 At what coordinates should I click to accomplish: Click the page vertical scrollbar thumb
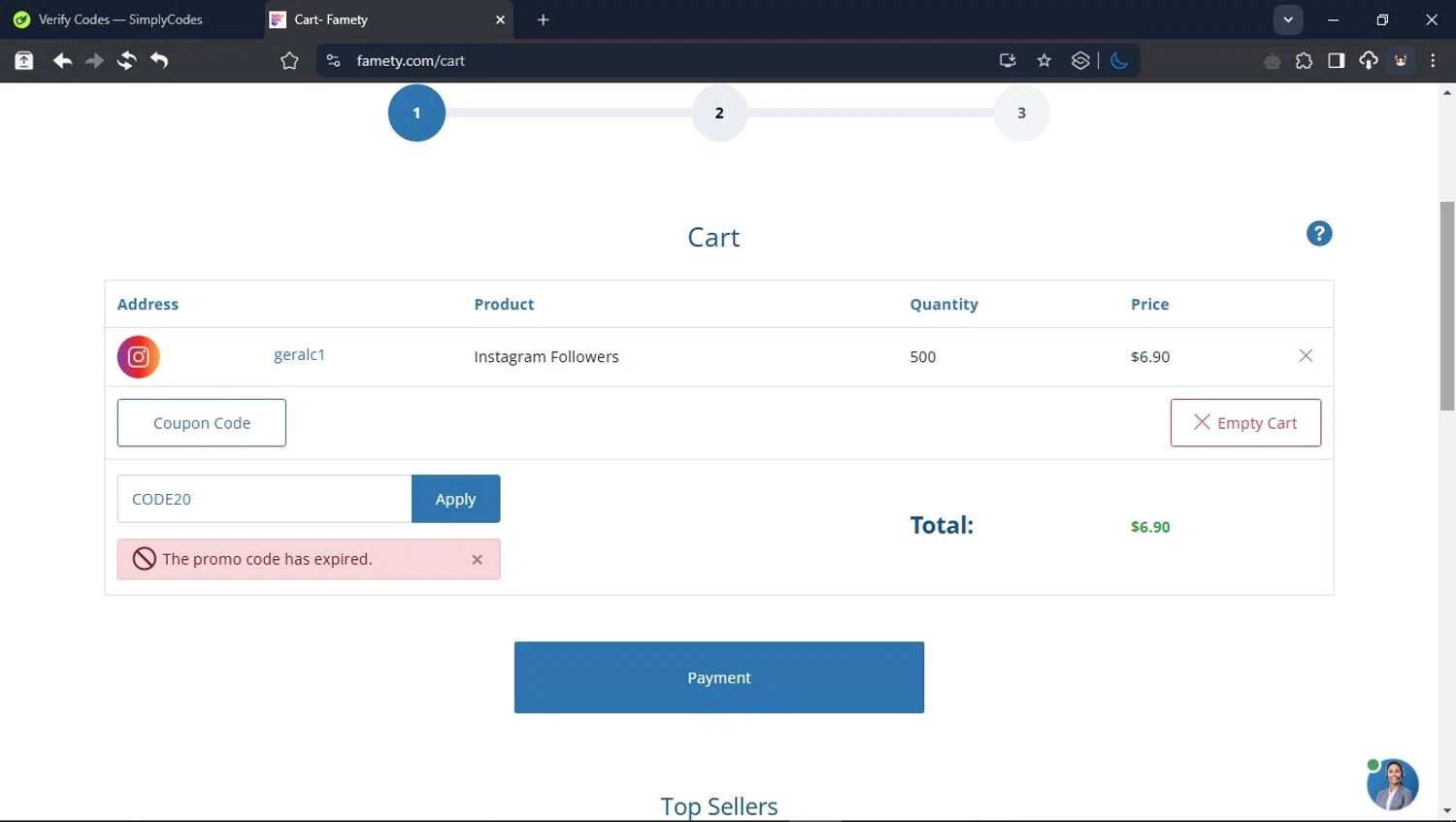(x=1447, y=306)
